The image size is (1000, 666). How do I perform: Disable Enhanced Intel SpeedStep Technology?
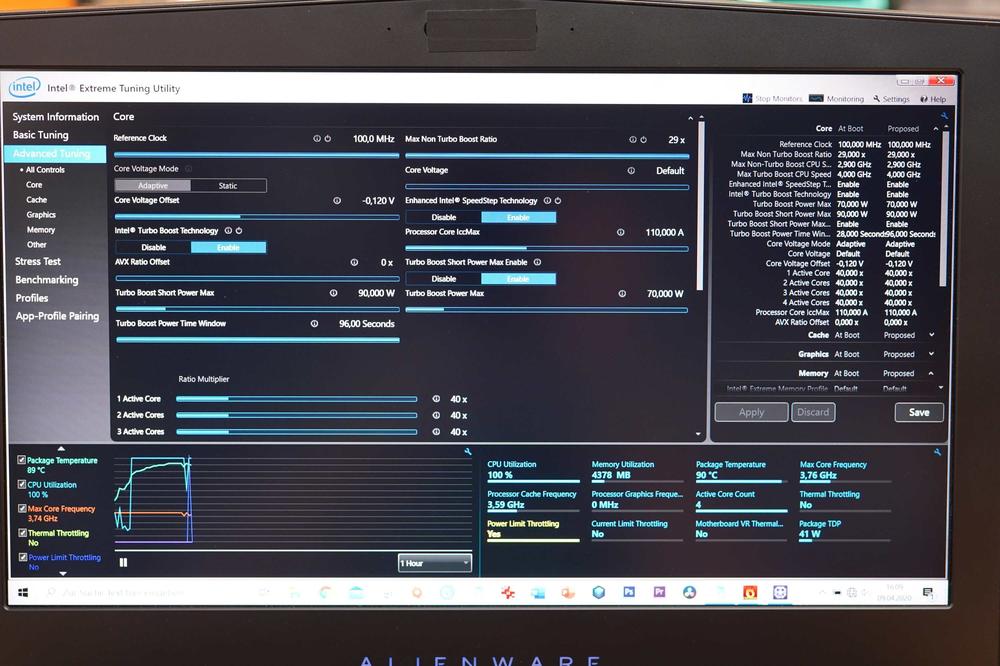[x=443, y=217]
